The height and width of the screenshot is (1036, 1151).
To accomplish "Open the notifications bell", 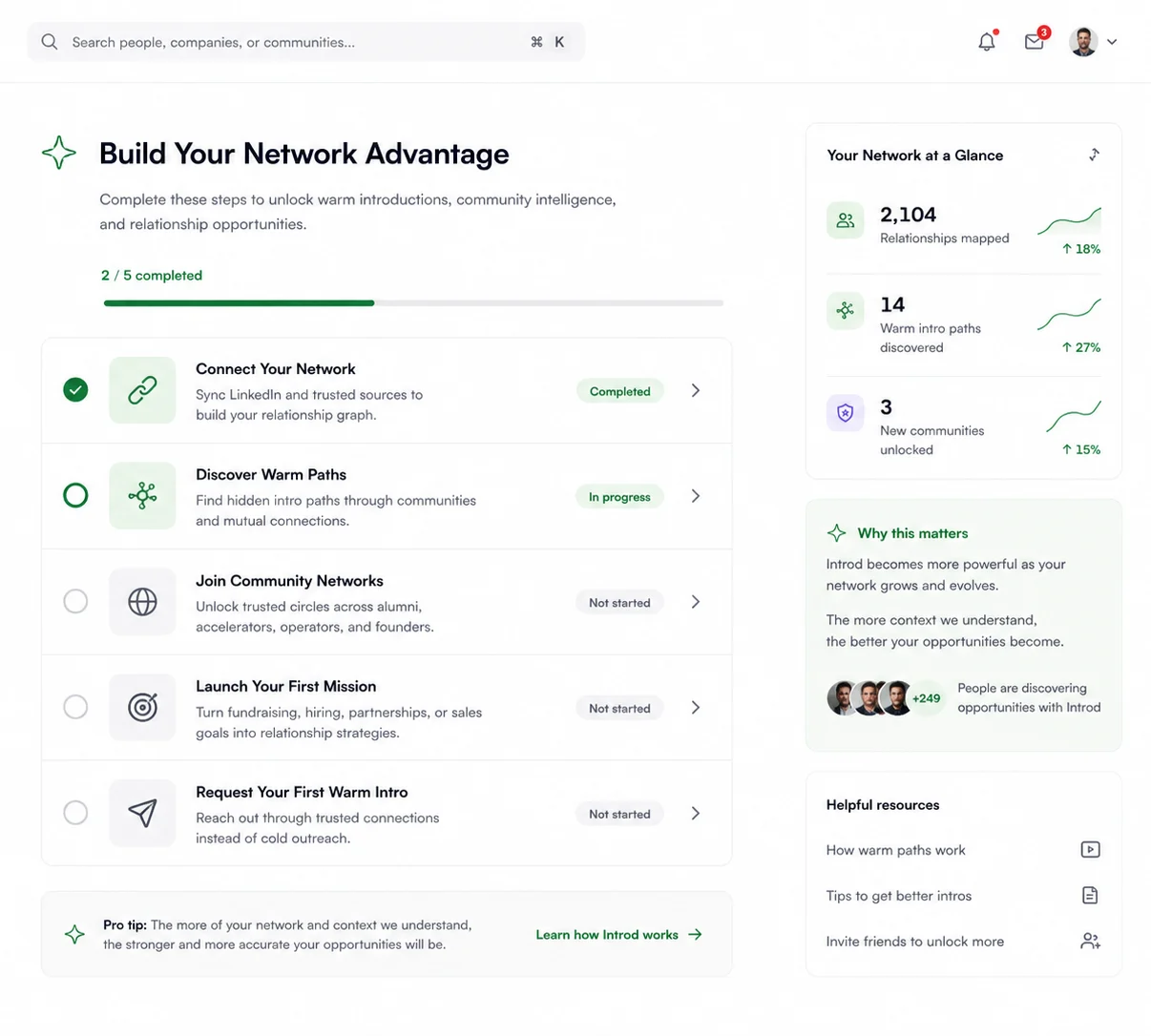I will [x=987, y=42].
